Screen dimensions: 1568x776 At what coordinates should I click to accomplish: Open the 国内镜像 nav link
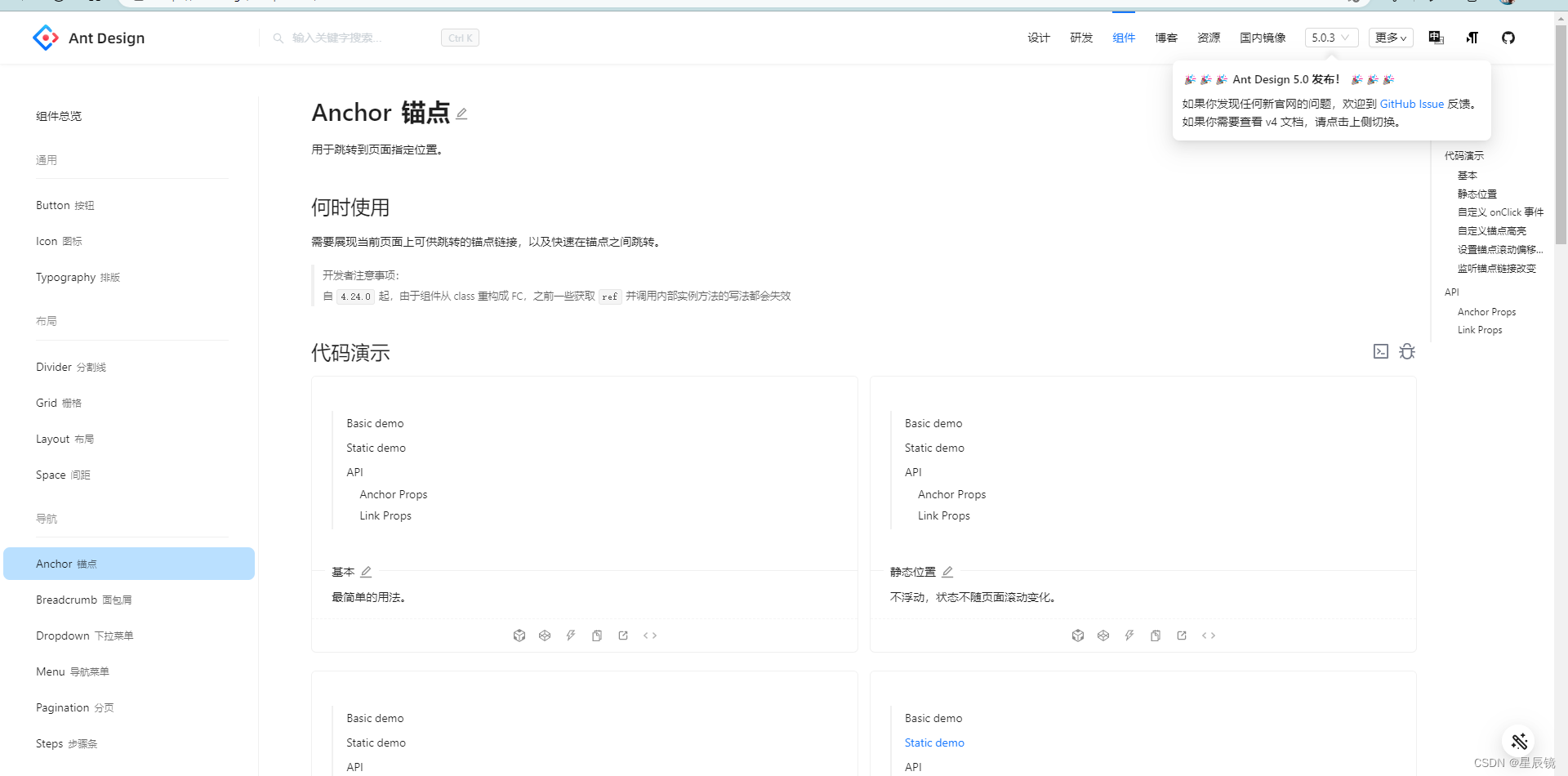(1263, 38)
